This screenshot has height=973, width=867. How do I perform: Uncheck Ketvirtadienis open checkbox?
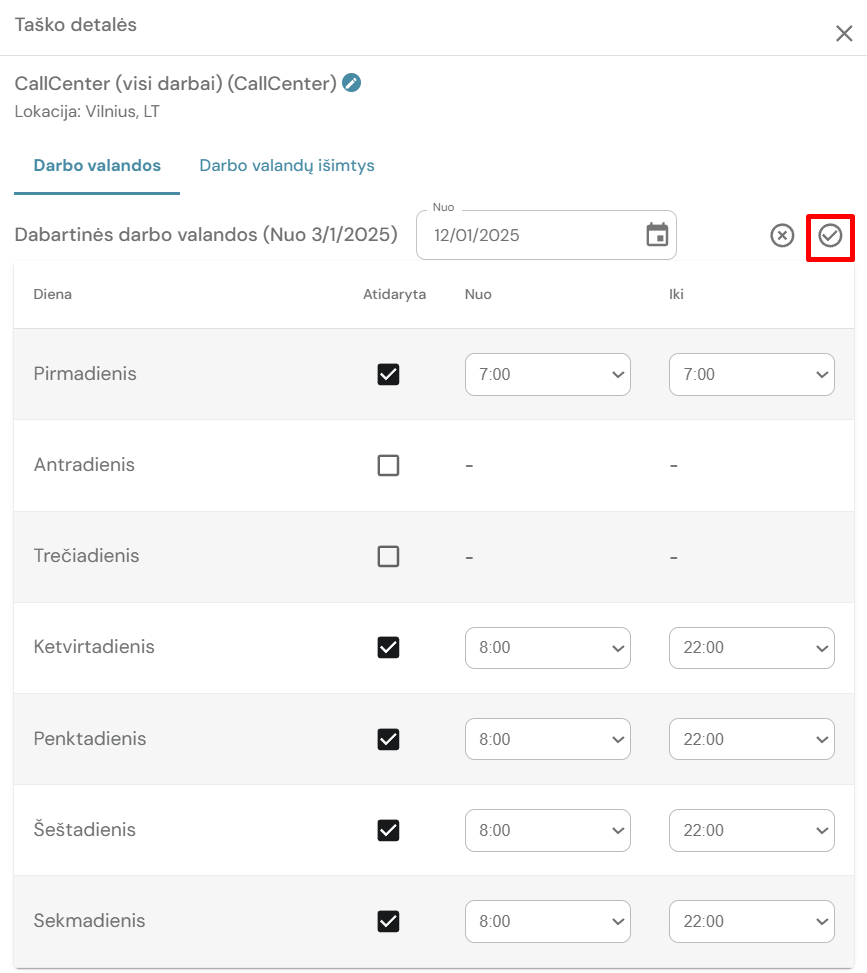click(388, 647)
